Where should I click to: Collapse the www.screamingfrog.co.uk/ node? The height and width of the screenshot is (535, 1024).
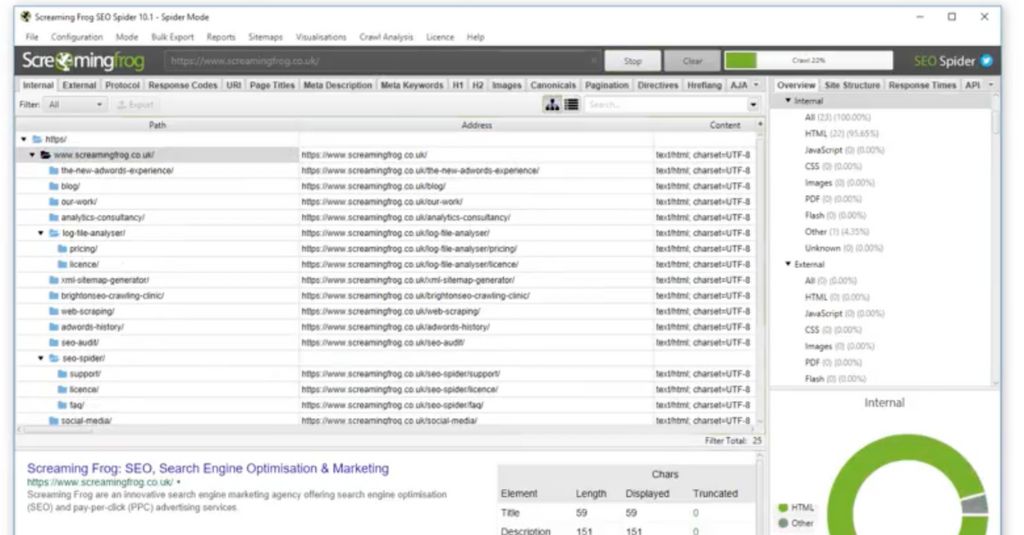[32, 155]
